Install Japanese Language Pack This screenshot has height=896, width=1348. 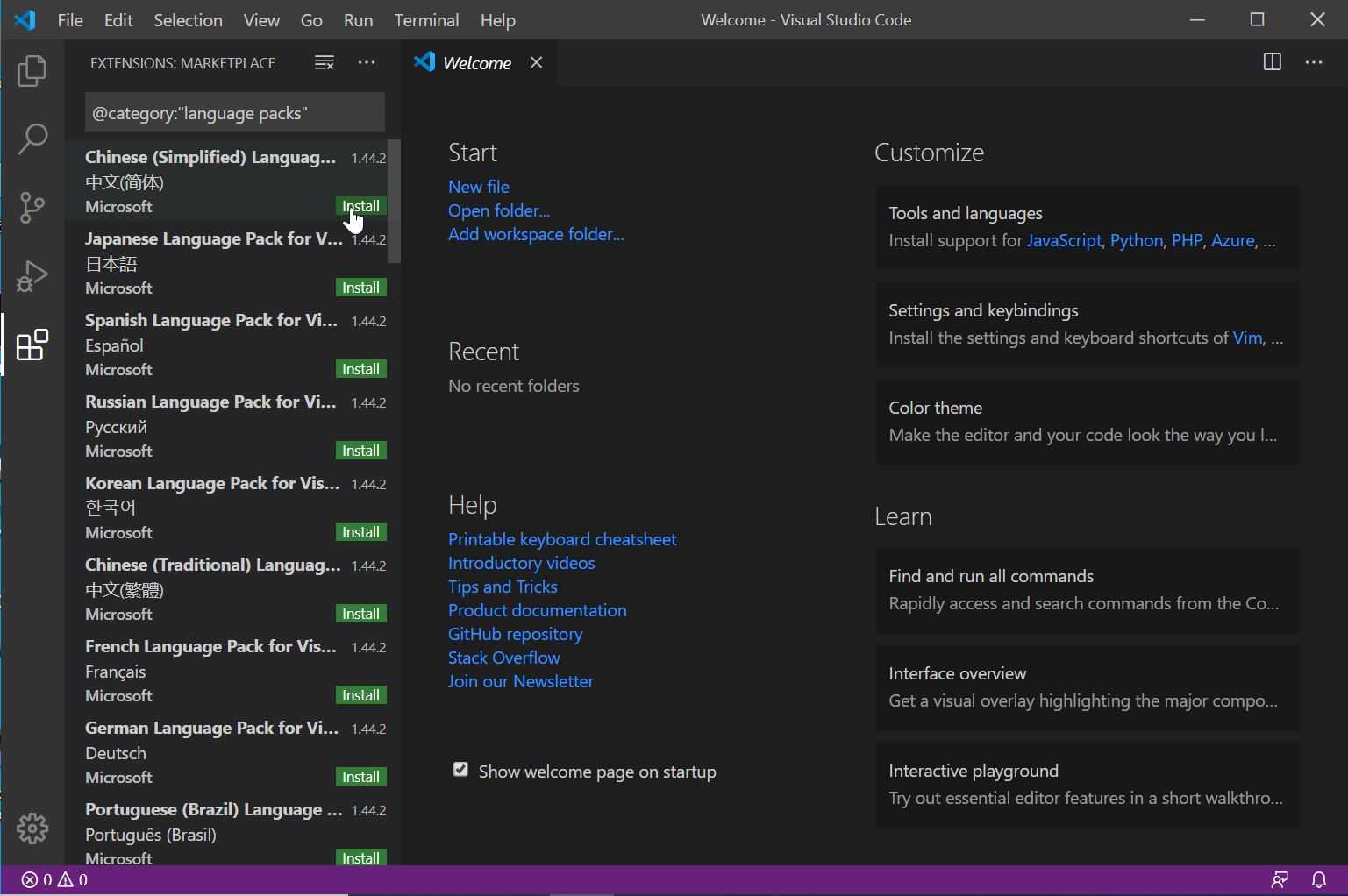pos(360,288)
